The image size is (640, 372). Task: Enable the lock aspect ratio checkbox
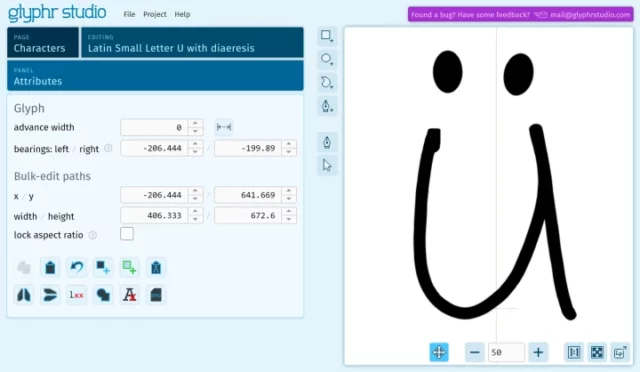(x=127, y=234)
